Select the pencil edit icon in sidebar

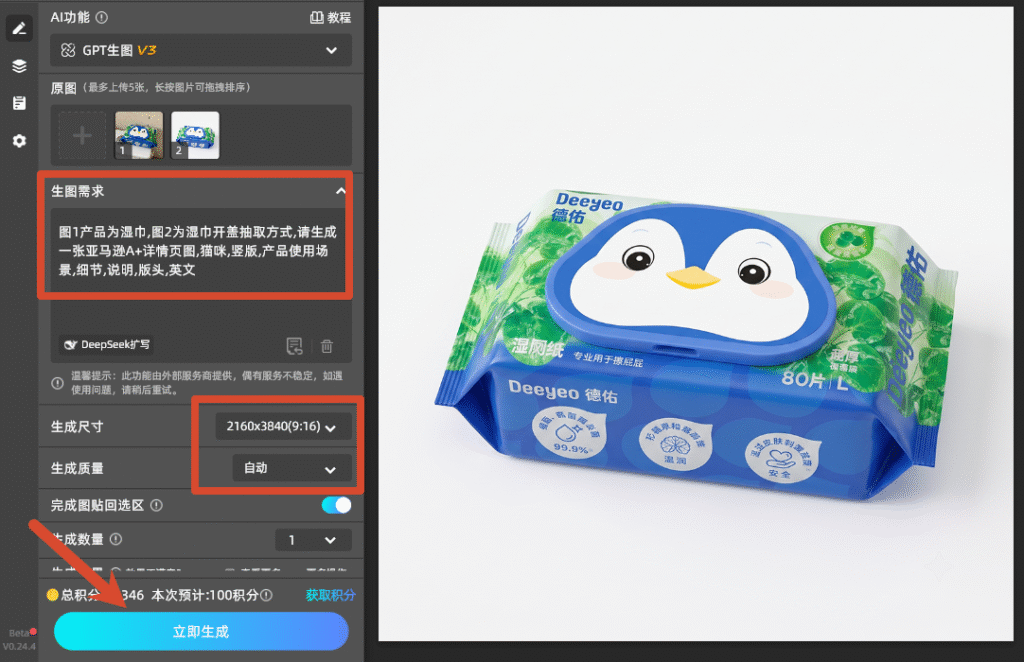point(19,28)
